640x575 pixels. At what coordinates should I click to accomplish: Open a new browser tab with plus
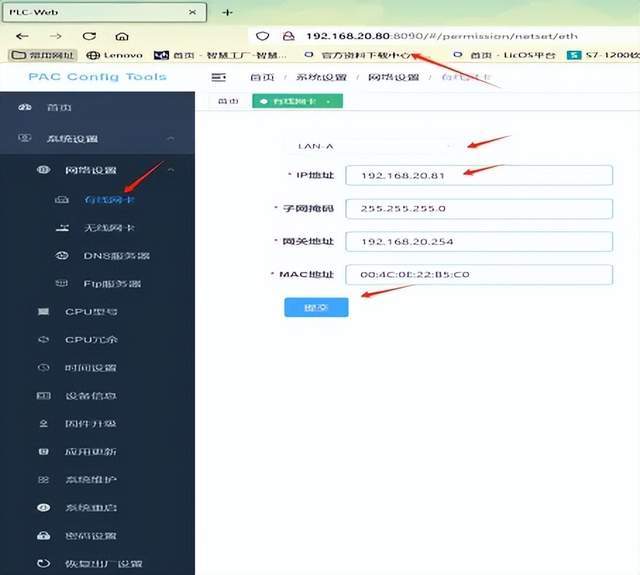pos(227,12)
